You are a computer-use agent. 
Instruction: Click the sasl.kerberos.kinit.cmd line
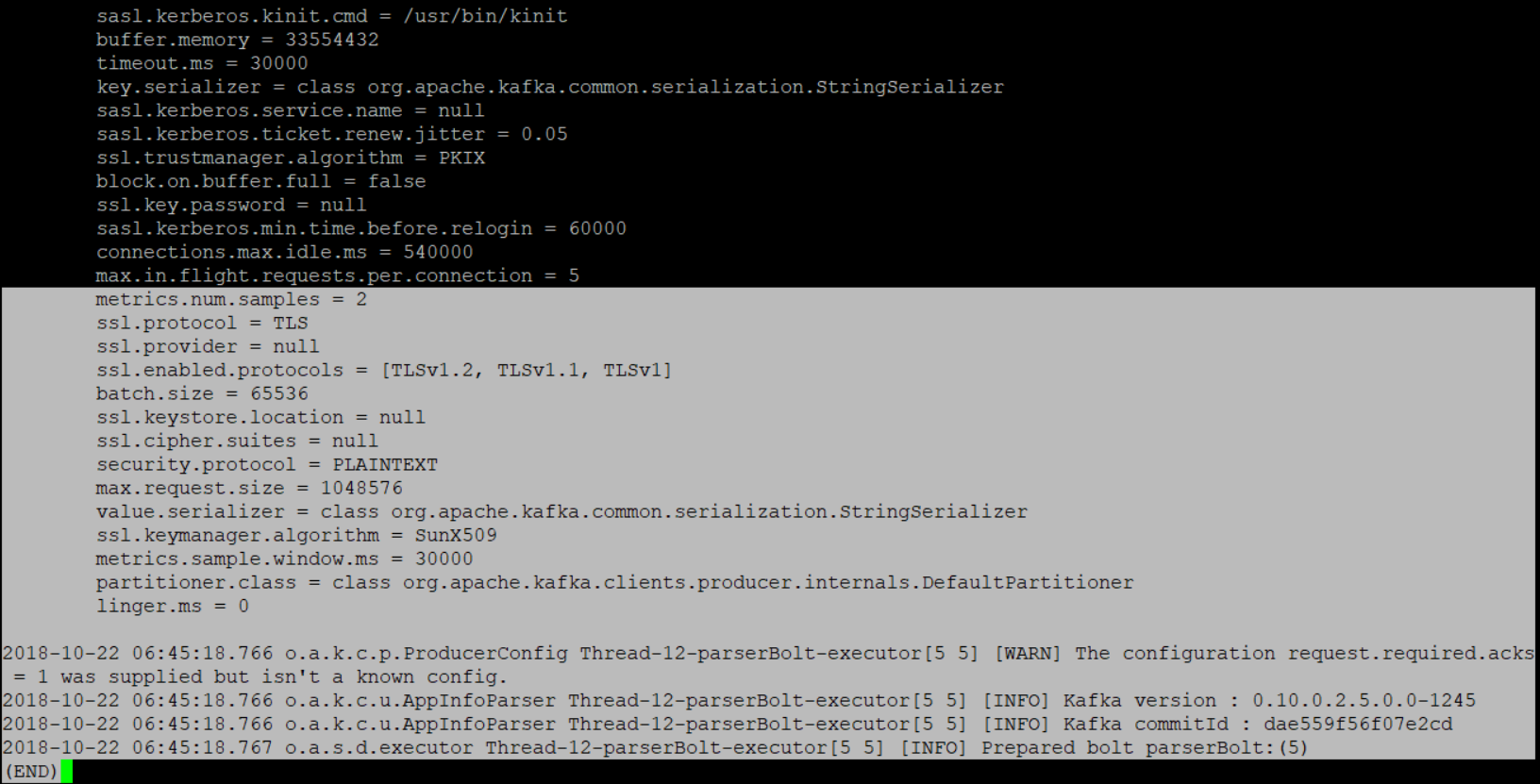pyautogui.click(x=331, y=16)
